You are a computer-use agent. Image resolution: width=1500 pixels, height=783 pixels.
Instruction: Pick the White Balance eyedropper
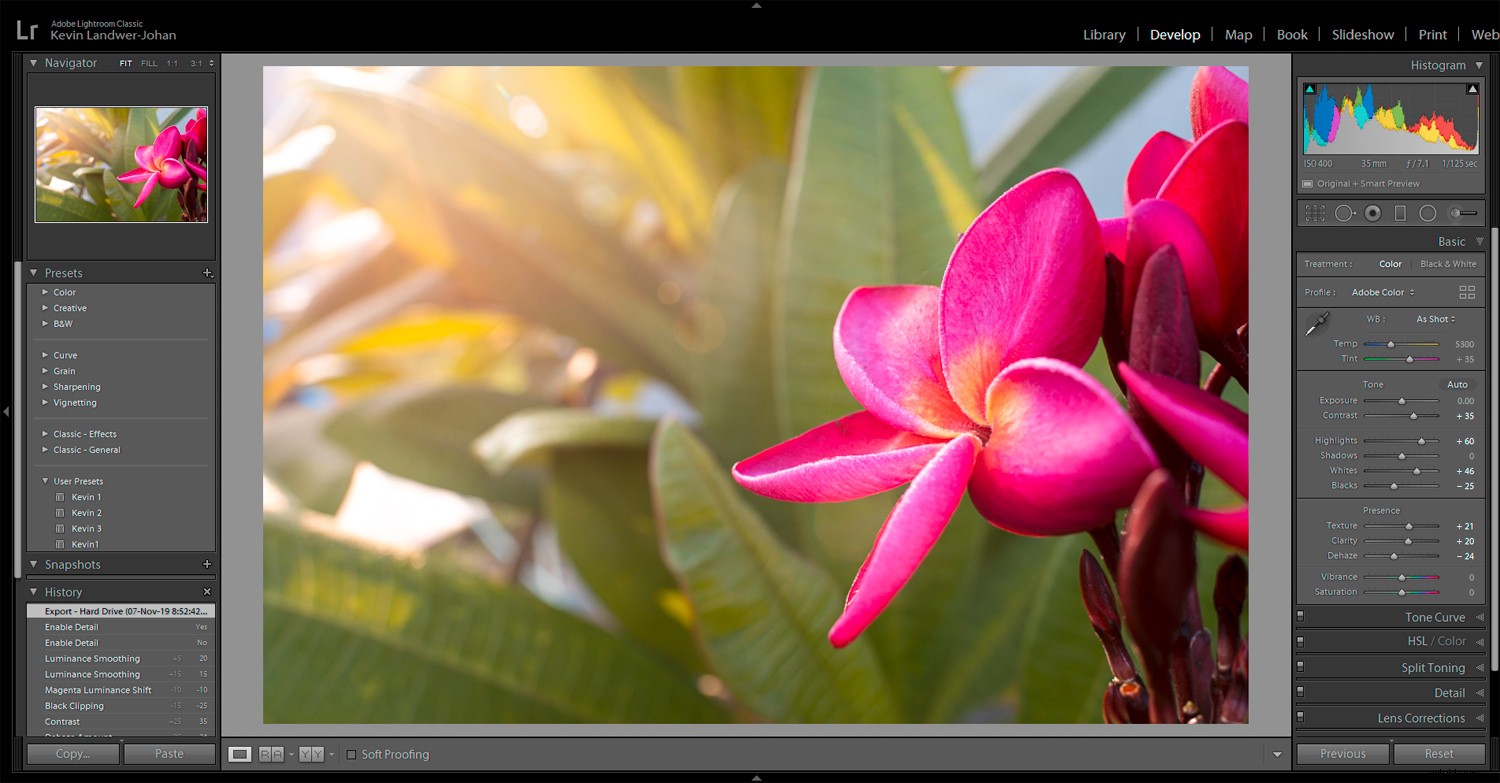(x=1317, y=322)
